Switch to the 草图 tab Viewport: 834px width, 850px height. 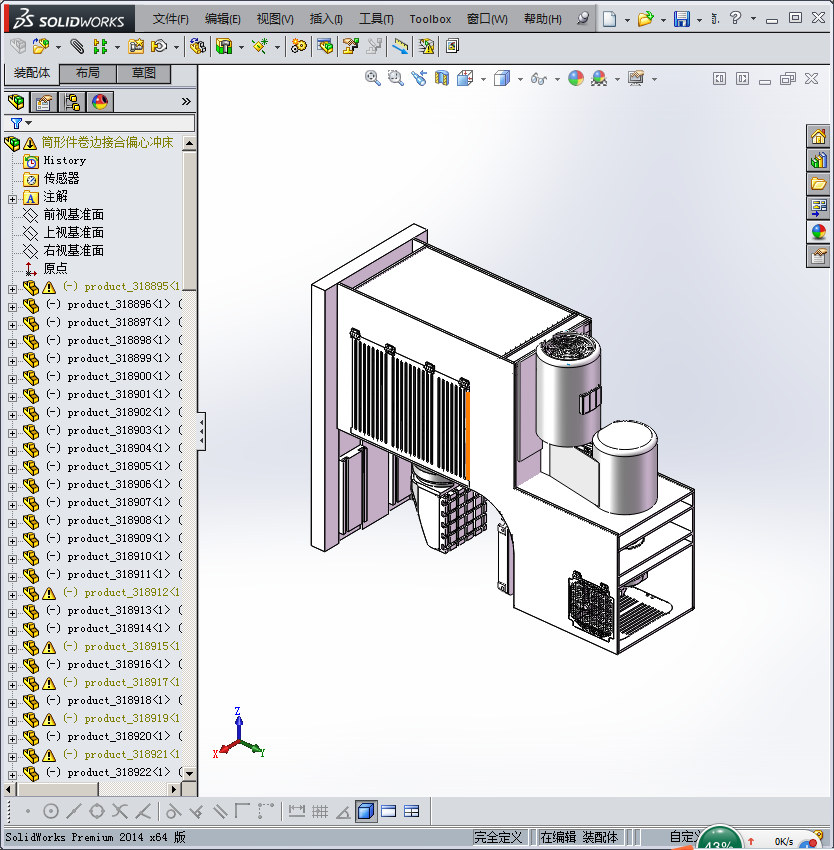pos(144,73)
